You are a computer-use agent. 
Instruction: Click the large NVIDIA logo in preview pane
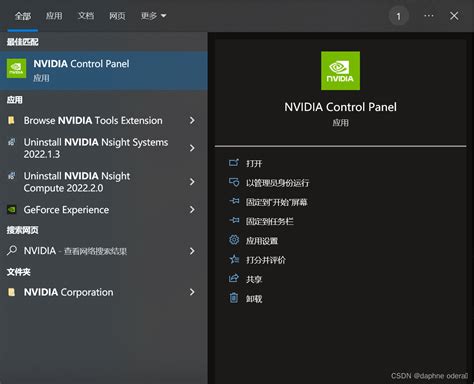340,71
